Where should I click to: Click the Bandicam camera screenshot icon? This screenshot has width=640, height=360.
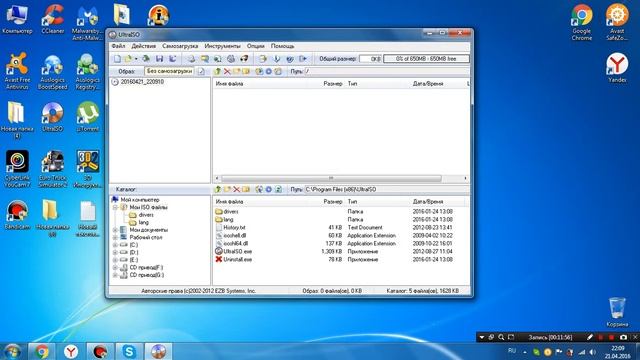623,337
